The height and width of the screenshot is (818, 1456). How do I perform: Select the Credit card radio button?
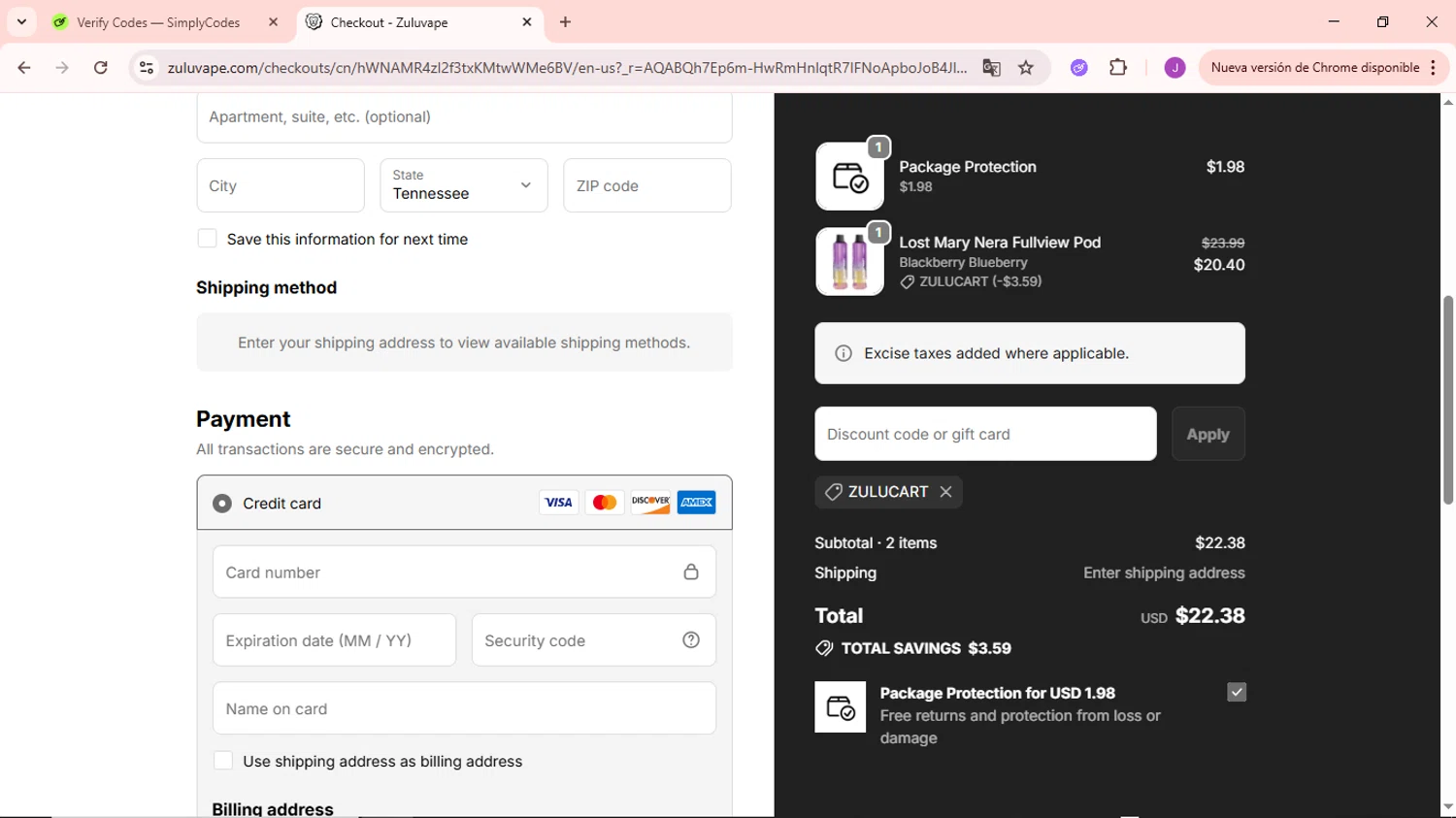222,504
